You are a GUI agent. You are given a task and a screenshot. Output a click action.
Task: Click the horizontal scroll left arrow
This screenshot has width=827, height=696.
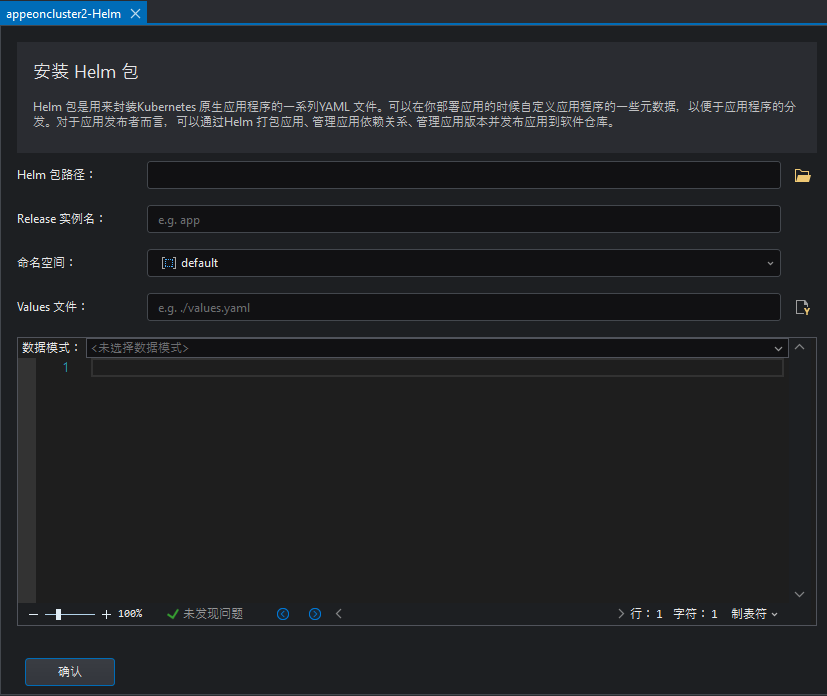pos(339,614)
